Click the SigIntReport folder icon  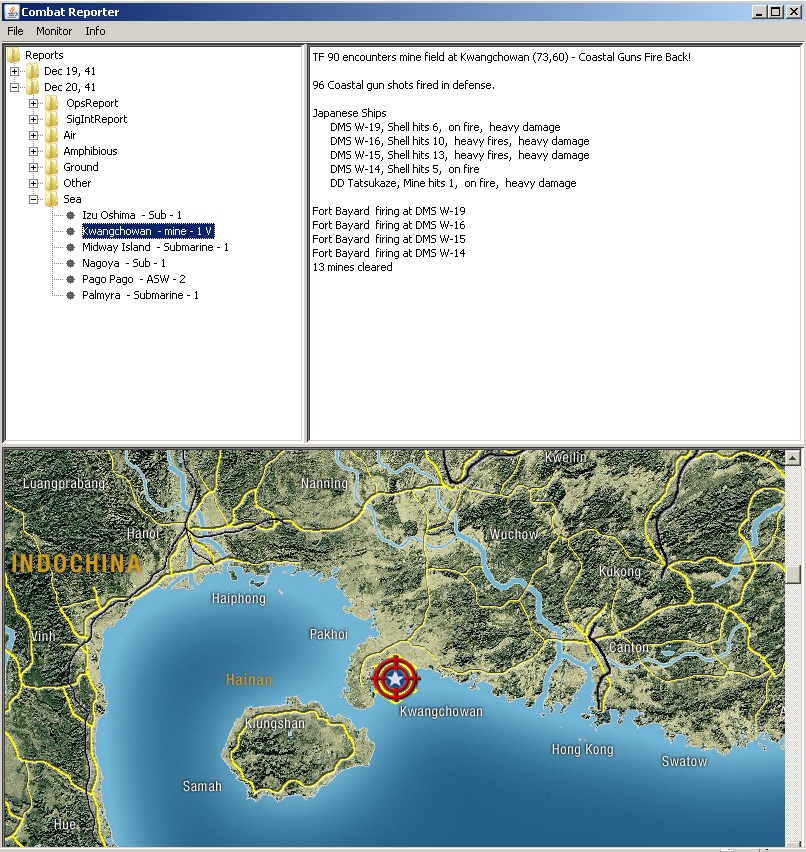click(x=52, y=119)
